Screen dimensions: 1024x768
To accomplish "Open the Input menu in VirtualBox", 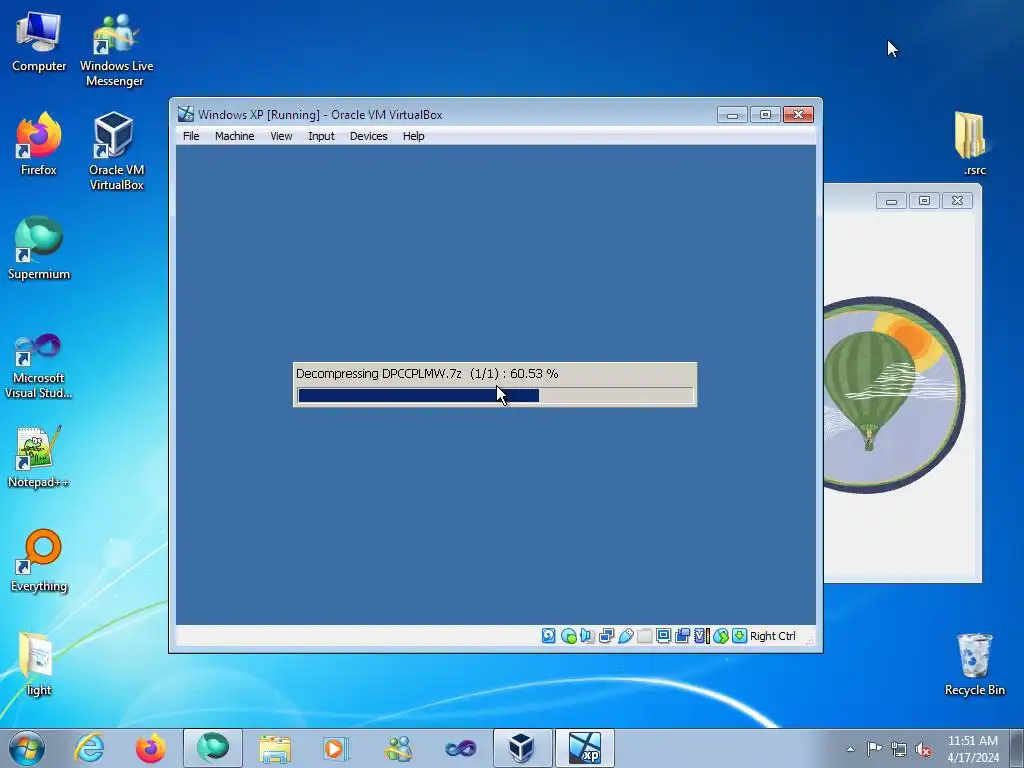I will (321, 136).
